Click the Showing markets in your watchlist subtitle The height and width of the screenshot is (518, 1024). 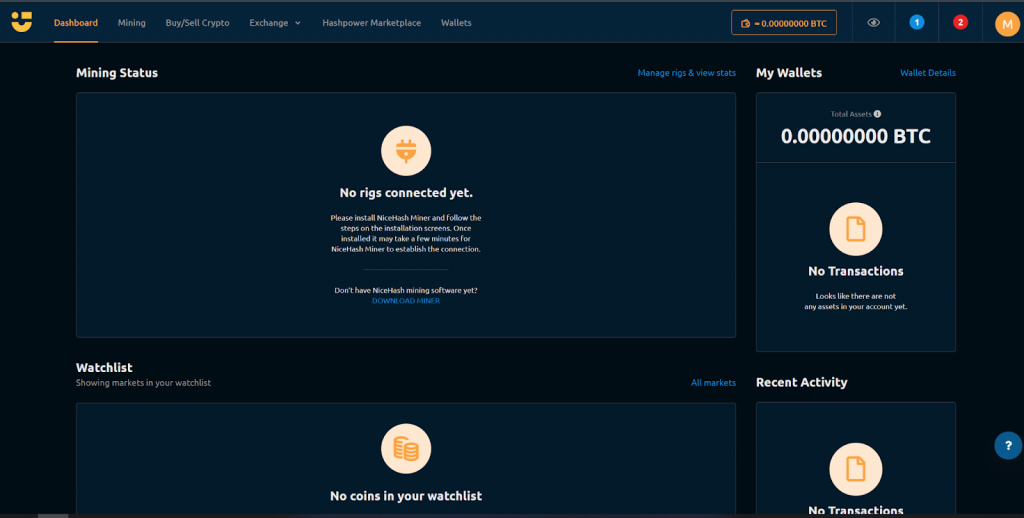(143, 383)
